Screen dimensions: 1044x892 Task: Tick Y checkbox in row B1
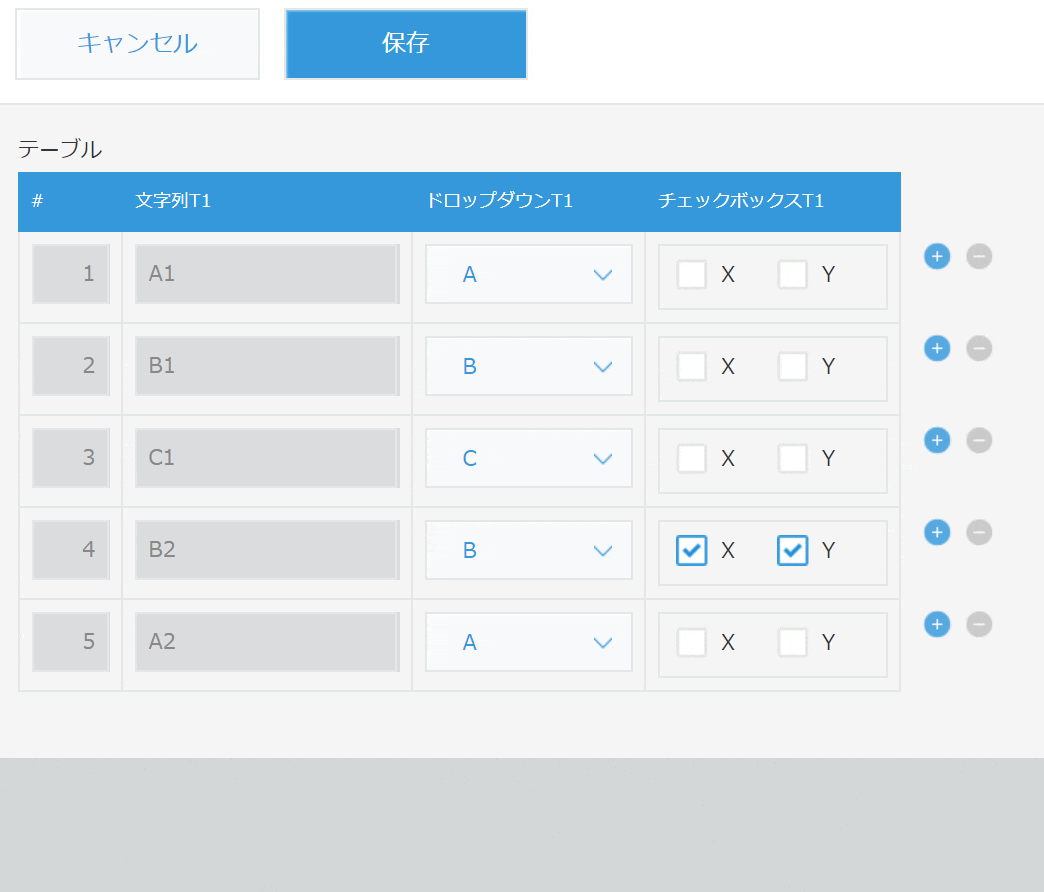coord(792,366)
